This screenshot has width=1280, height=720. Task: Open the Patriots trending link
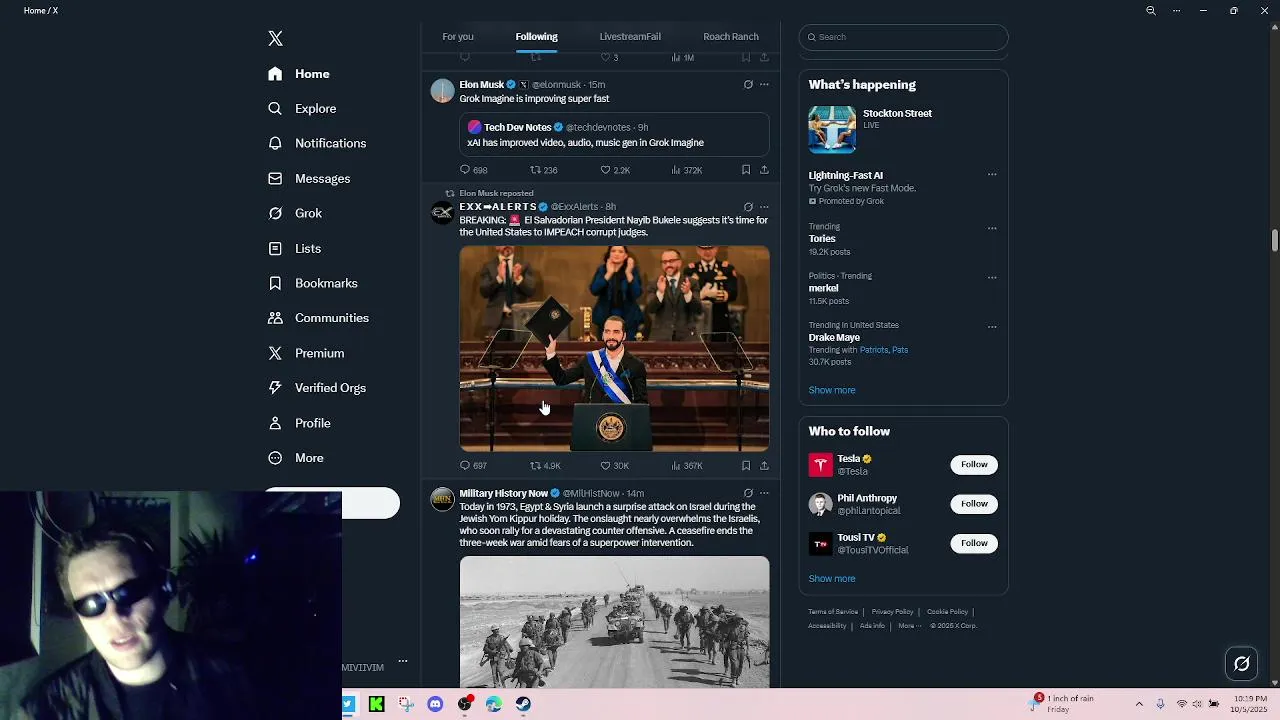point(874,350)
